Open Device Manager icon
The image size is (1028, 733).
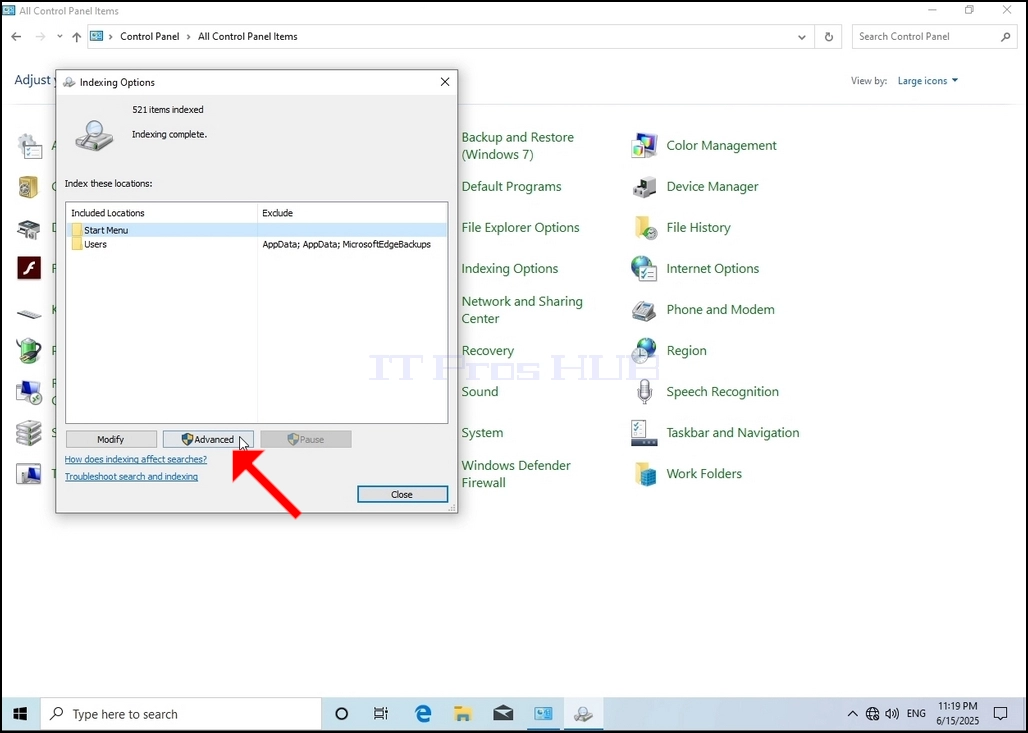644,187
